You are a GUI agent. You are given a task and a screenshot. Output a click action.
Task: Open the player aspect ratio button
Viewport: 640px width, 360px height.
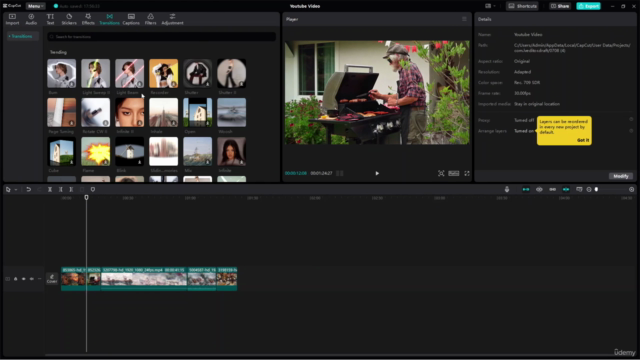pos(454,173)
